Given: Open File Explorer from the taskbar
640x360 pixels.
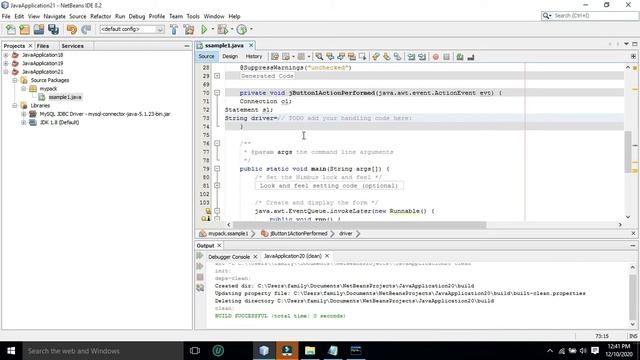Looking at the screenshot, I should click(310, 351).
